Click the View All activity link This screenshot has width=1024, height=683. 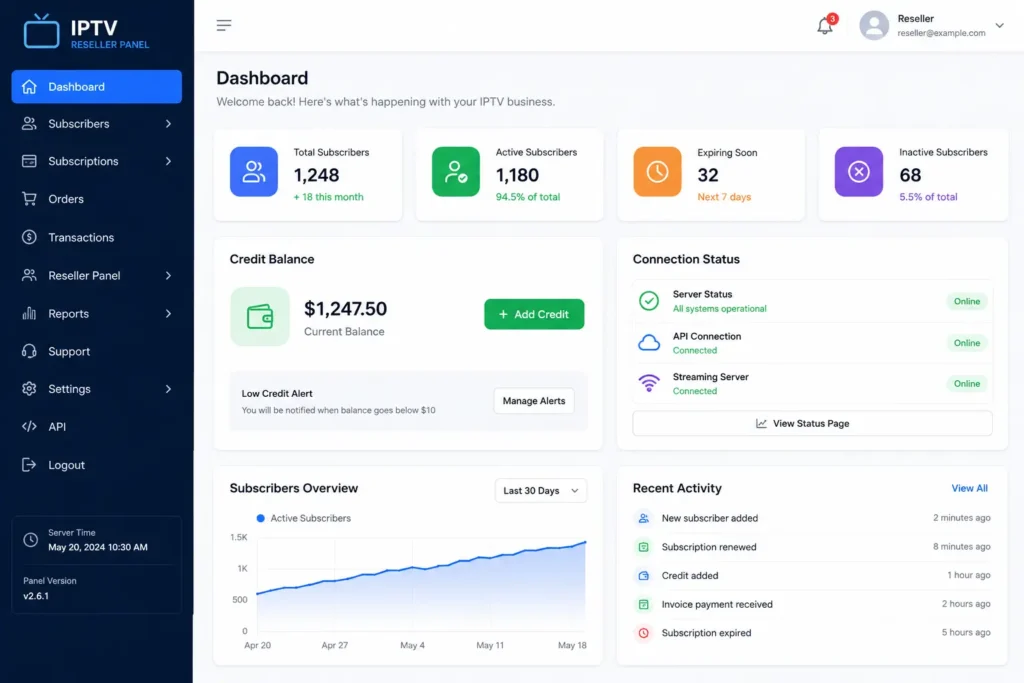[x=969, y=488]
